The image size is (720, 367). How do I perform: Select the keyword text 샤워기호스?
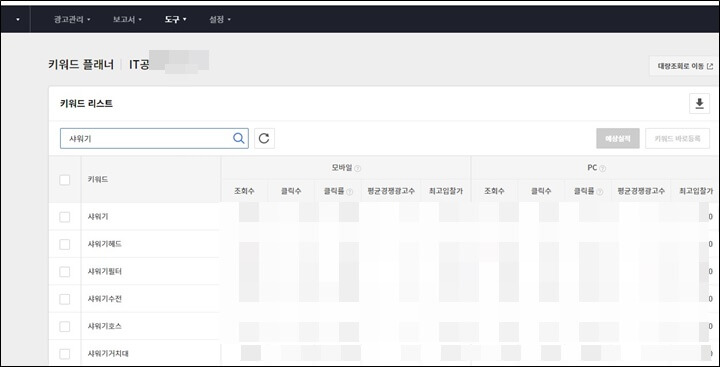click(x=105, y=327)
